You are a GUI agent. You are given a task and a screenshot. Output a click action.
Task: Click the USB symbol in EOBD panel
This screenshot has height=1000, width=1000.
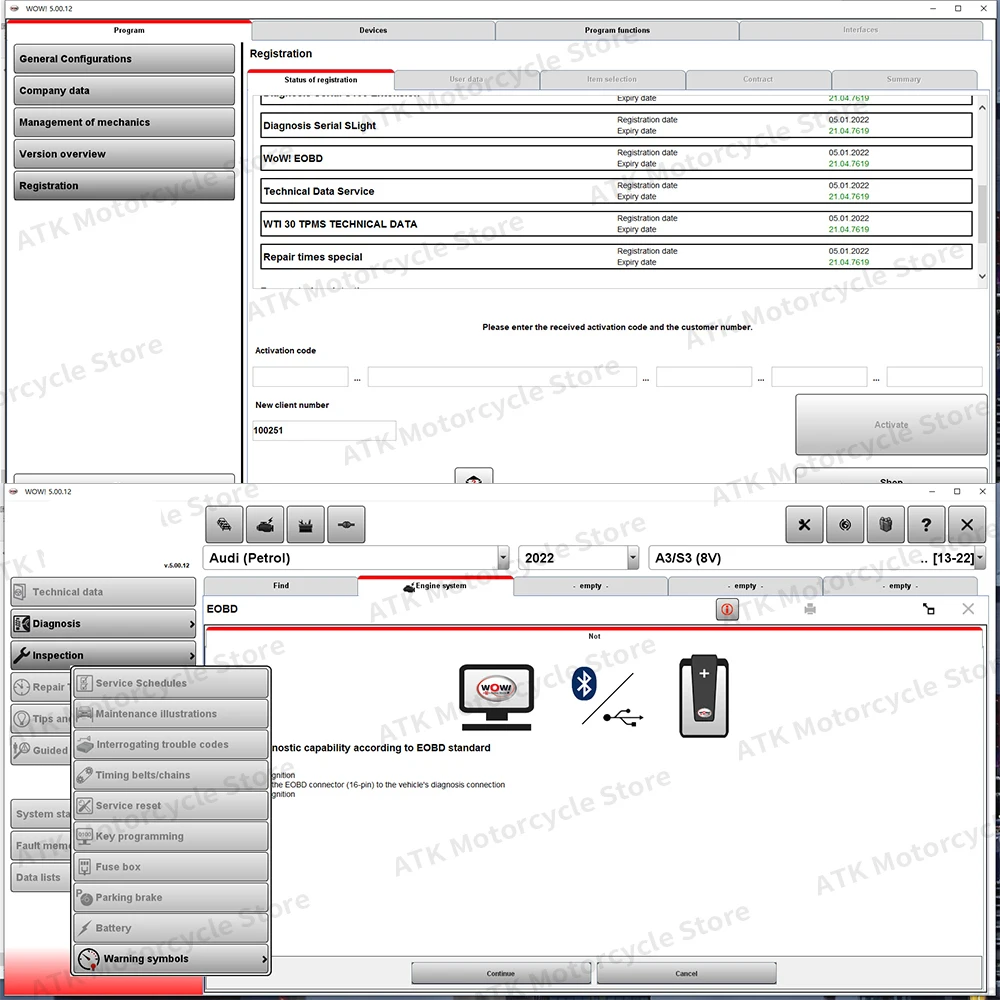tap(623, 717)
